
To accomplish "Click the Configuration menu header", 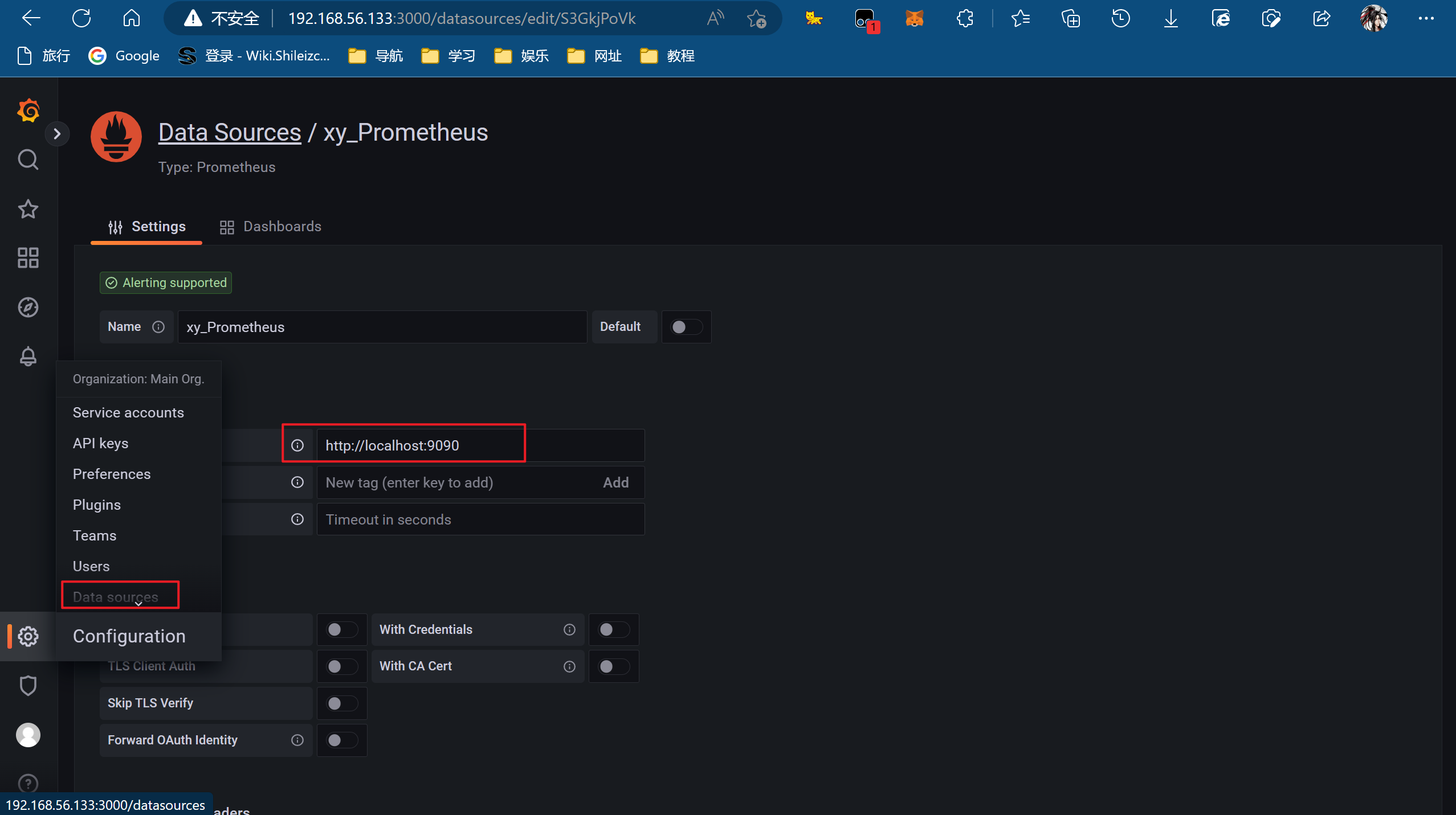I will click(138, 636).
